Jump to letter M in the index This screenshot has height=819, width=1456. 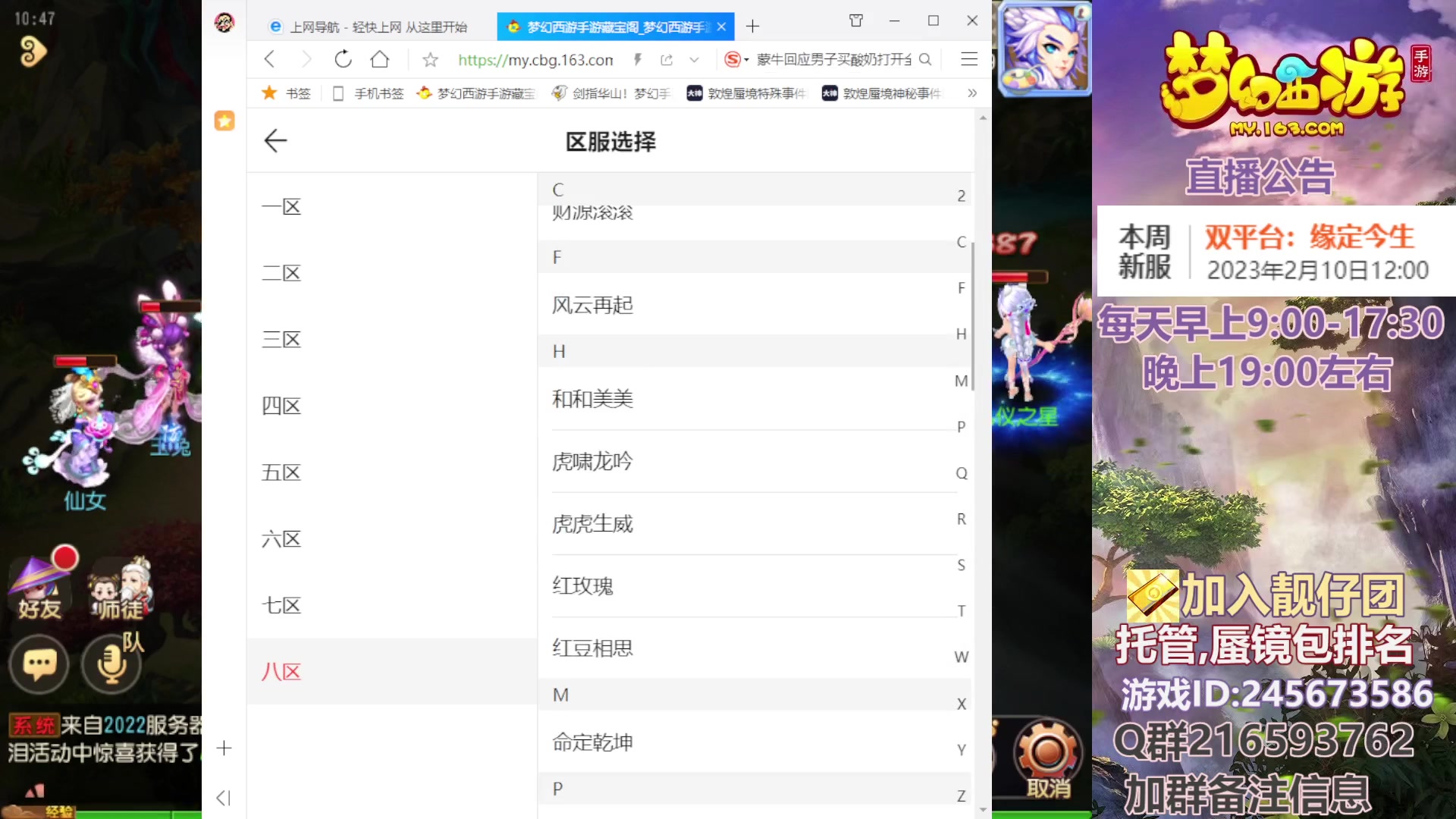point(961,381)
